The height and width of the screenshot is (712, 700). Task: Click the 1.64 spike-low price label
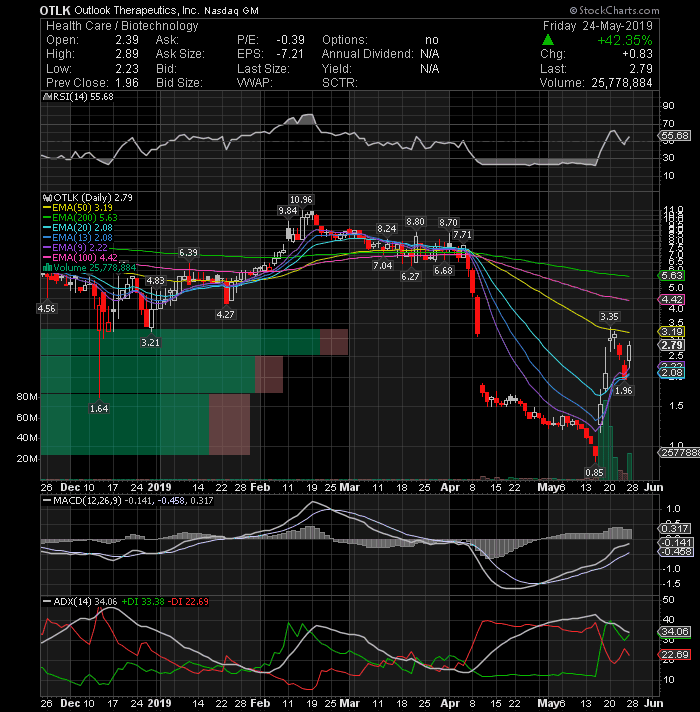pos(99,408)
